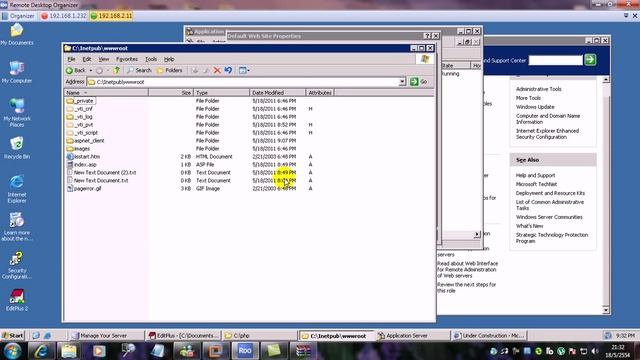Select New Text Document.txt file
This screenshot has width=640, height=360.
[97, 180]
